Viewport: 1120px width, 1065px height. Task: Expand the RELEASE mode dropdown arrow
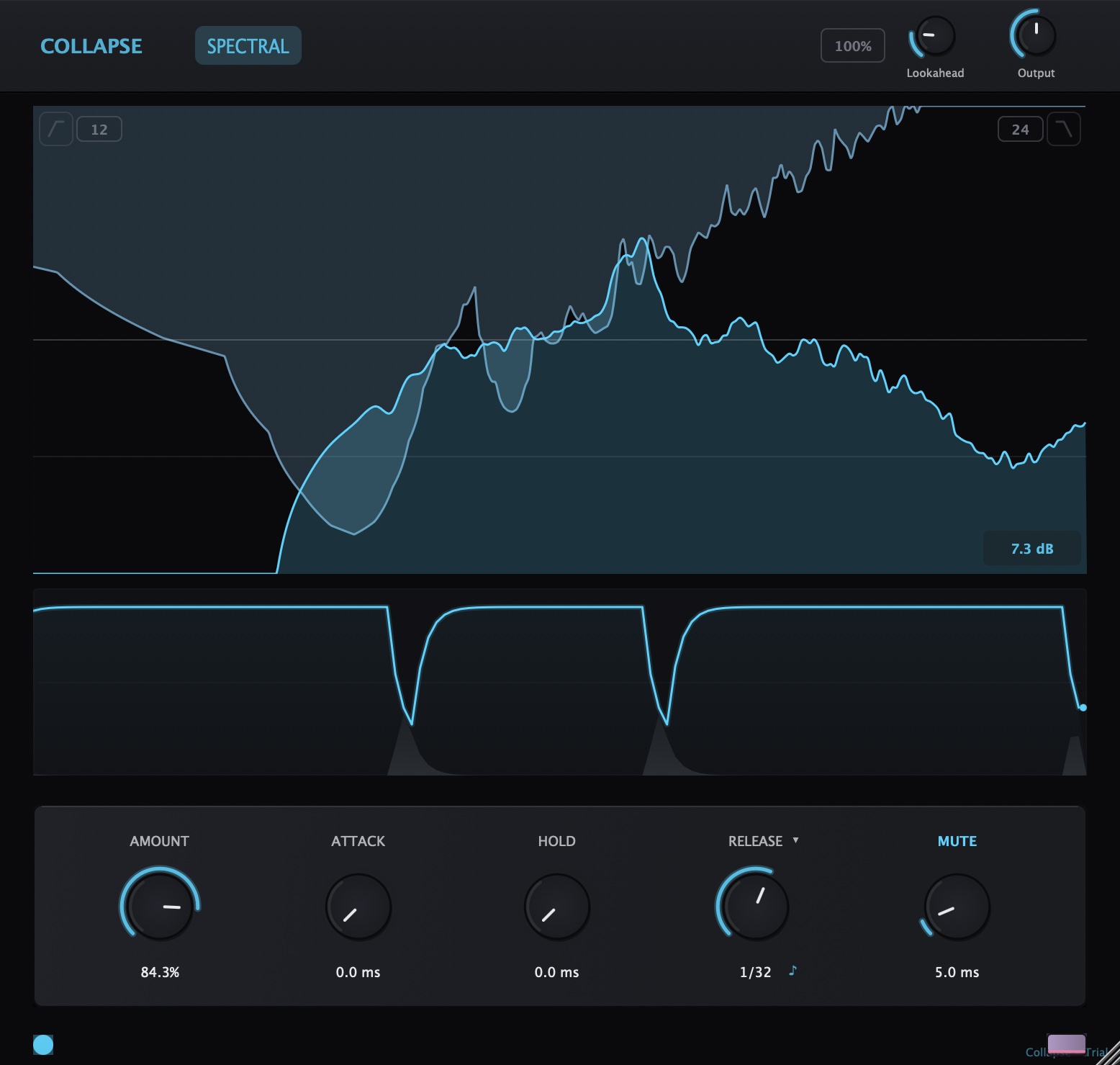pyautogui.click(x=795, y=840)
